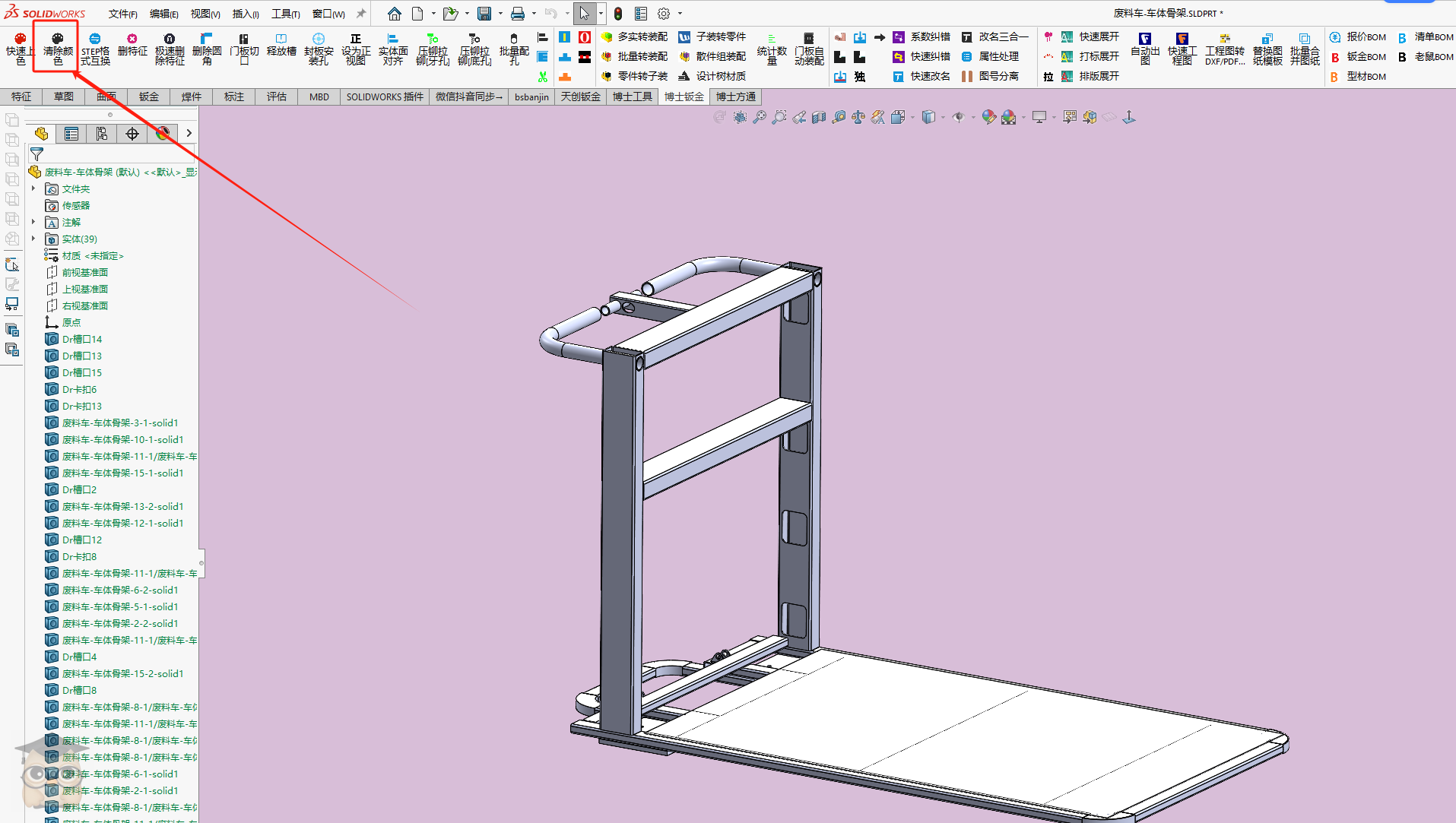Click the 快速上色 quick color tool
The width and height of the screenshot is (1456, 823).
(x=20, y=49)
